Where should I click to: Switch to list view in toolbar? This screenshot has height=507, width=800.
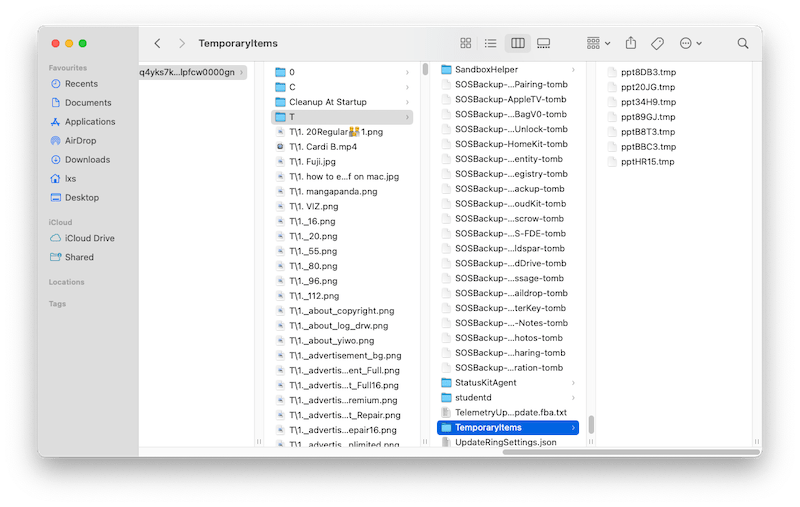(491, 44)
